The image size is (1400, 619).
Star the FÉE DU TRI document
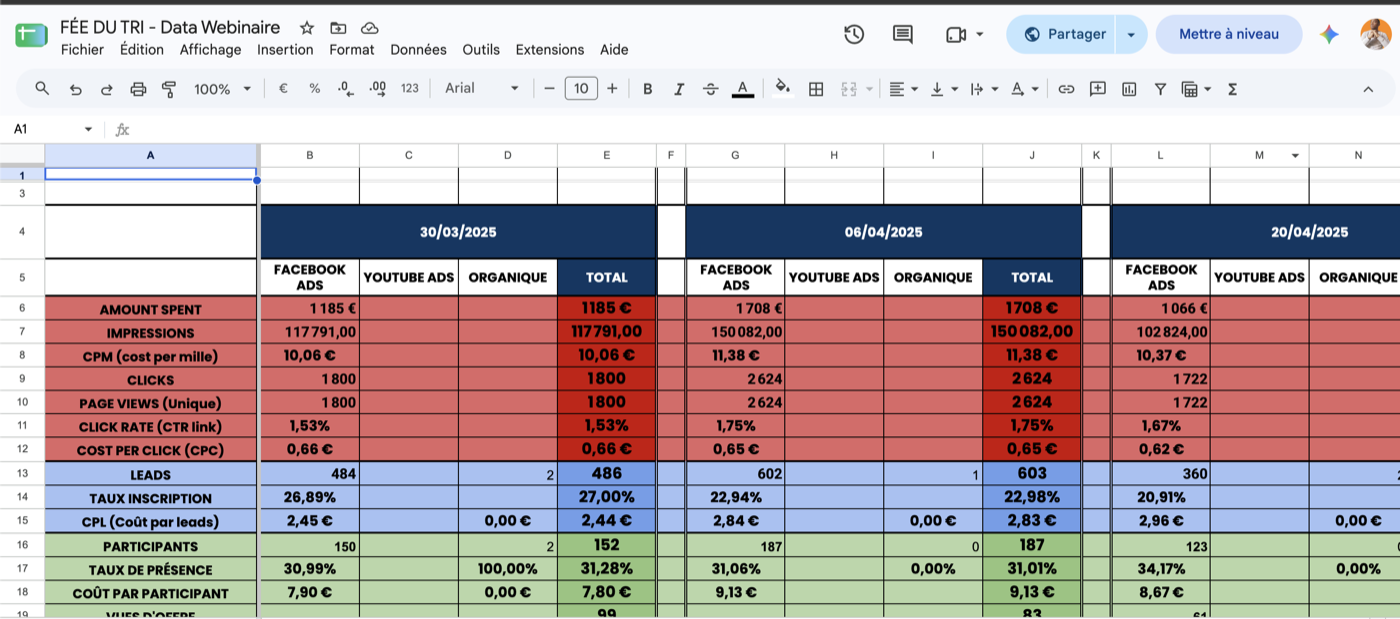coord(307,28)
